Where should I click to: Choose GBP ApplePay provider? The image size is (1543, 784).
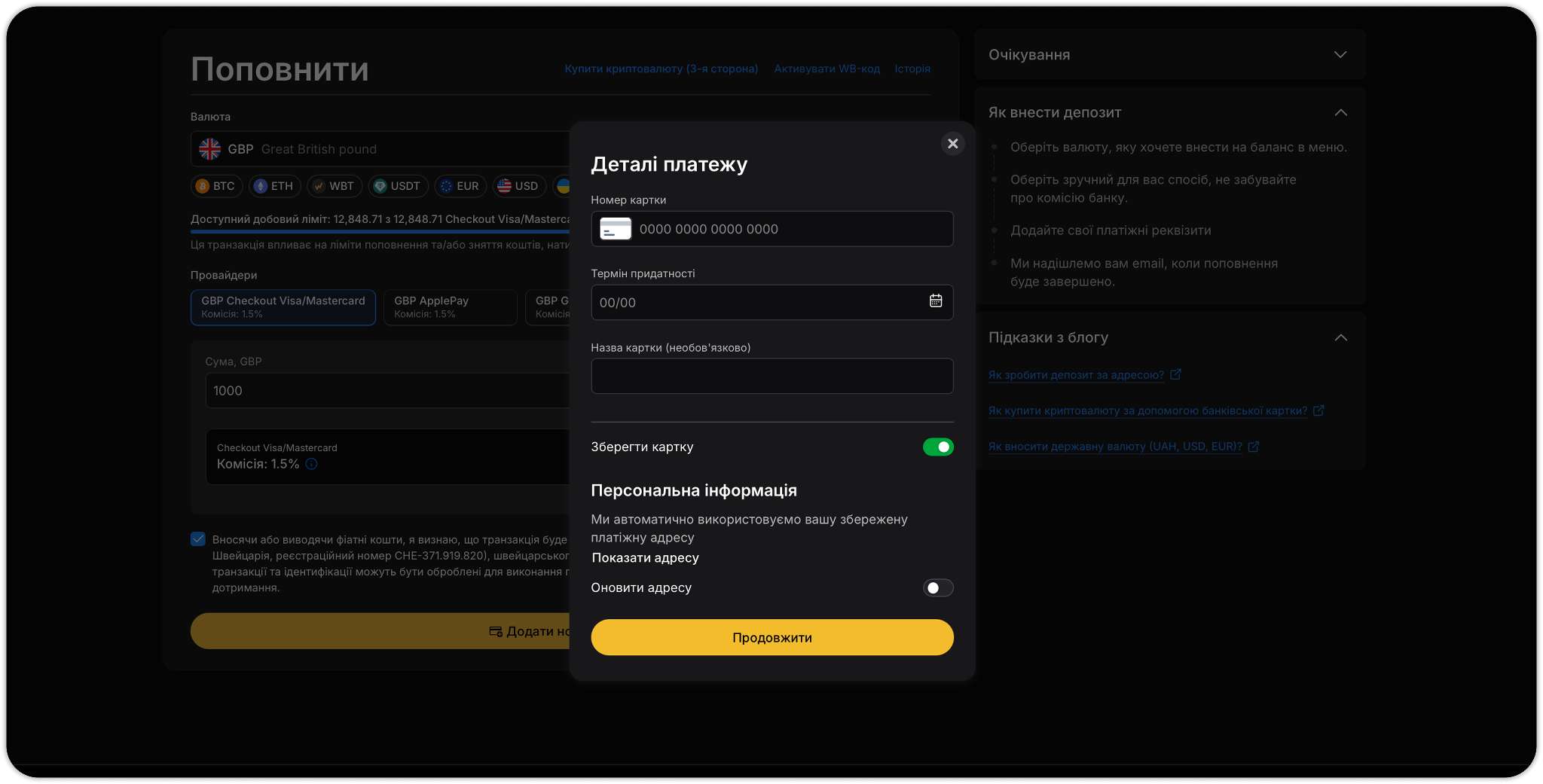(451, 307)
